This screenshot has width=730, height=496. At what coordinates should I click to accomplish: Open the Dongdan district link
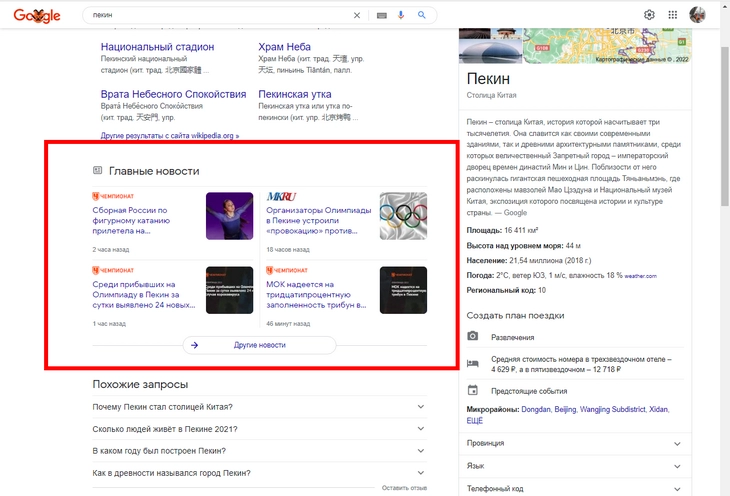(x=535, y=409)
